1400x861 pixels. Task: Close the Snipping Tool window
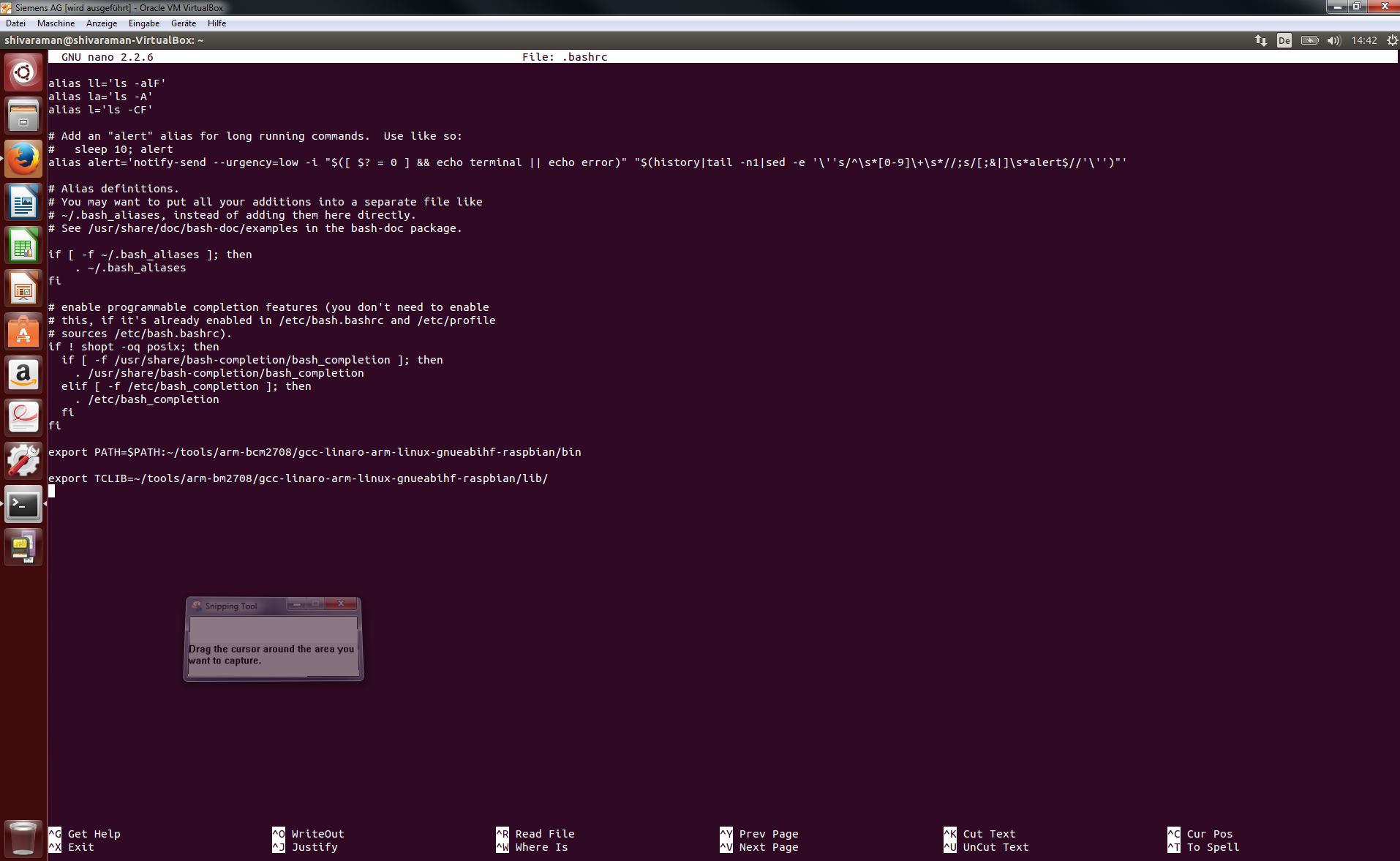click(342, 604)
